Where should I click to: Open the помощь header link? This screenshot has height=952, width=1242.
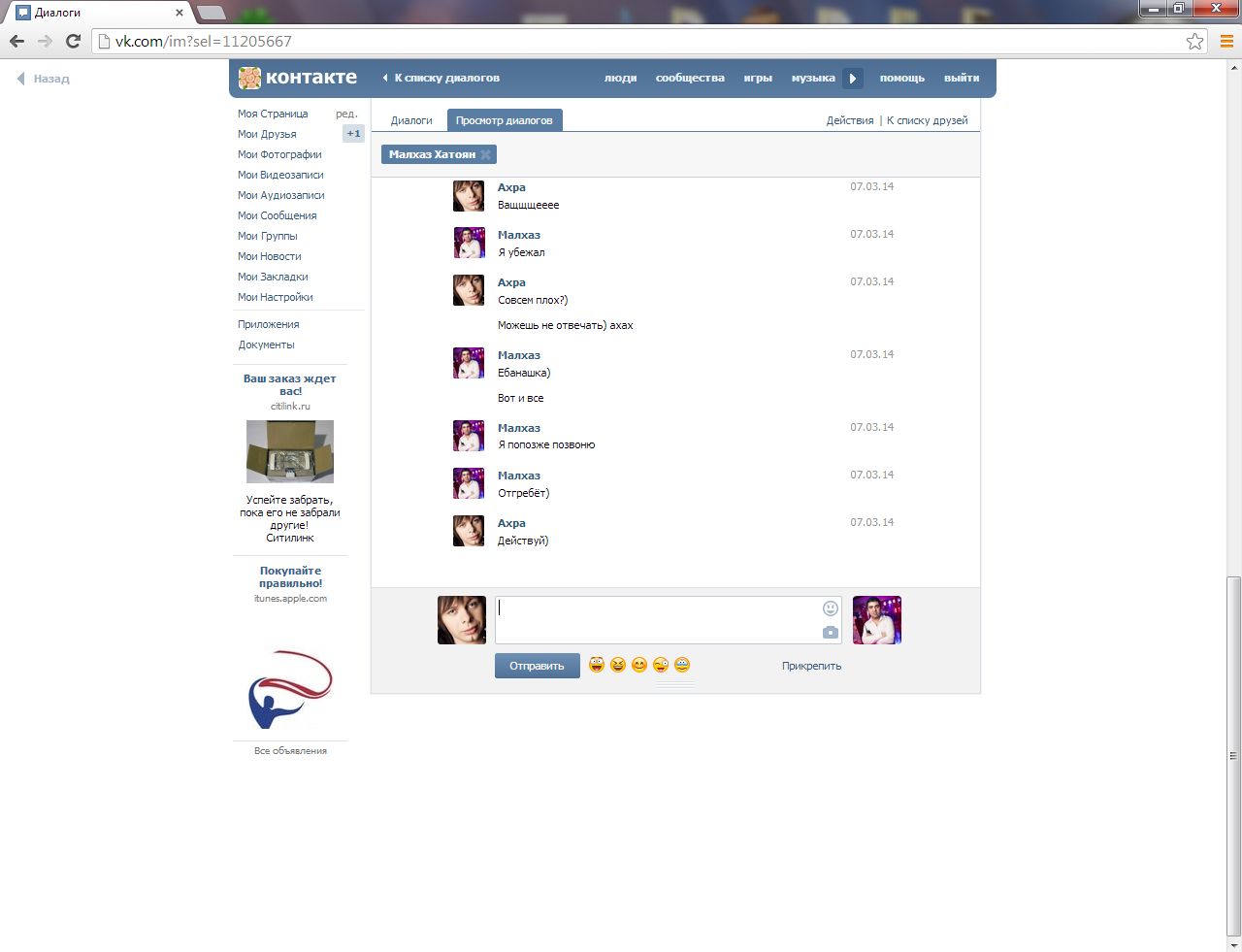pos(902,78)
